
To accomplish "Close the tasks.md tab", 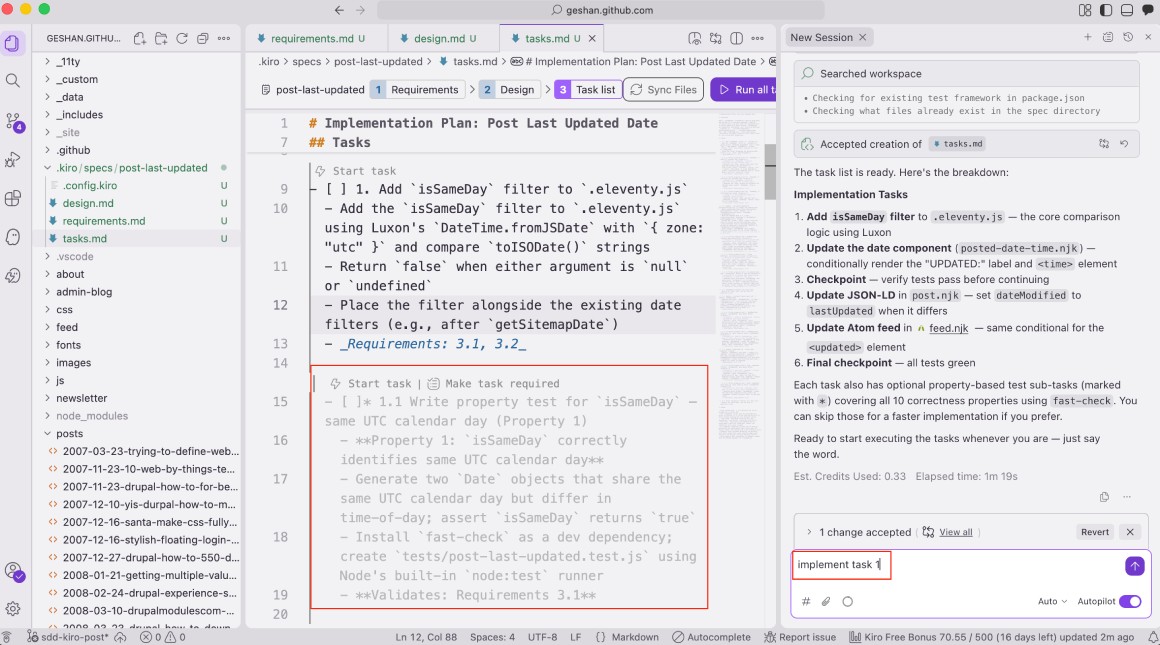I will click(x=592, y=38).
